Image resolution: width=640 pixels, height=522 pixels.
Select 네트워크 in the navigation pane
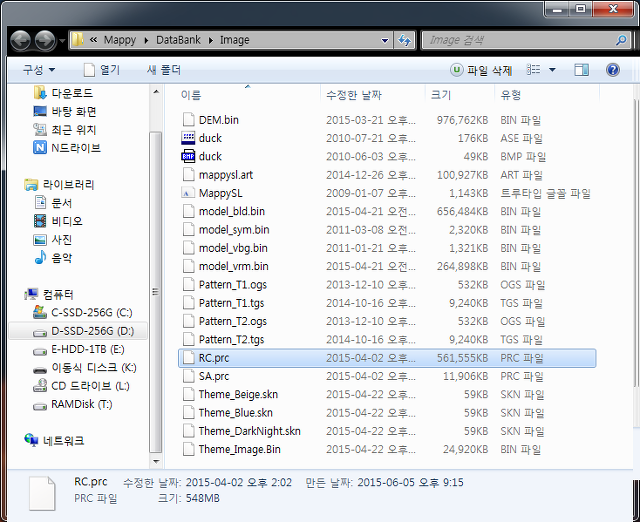click(x=54, y=440)
